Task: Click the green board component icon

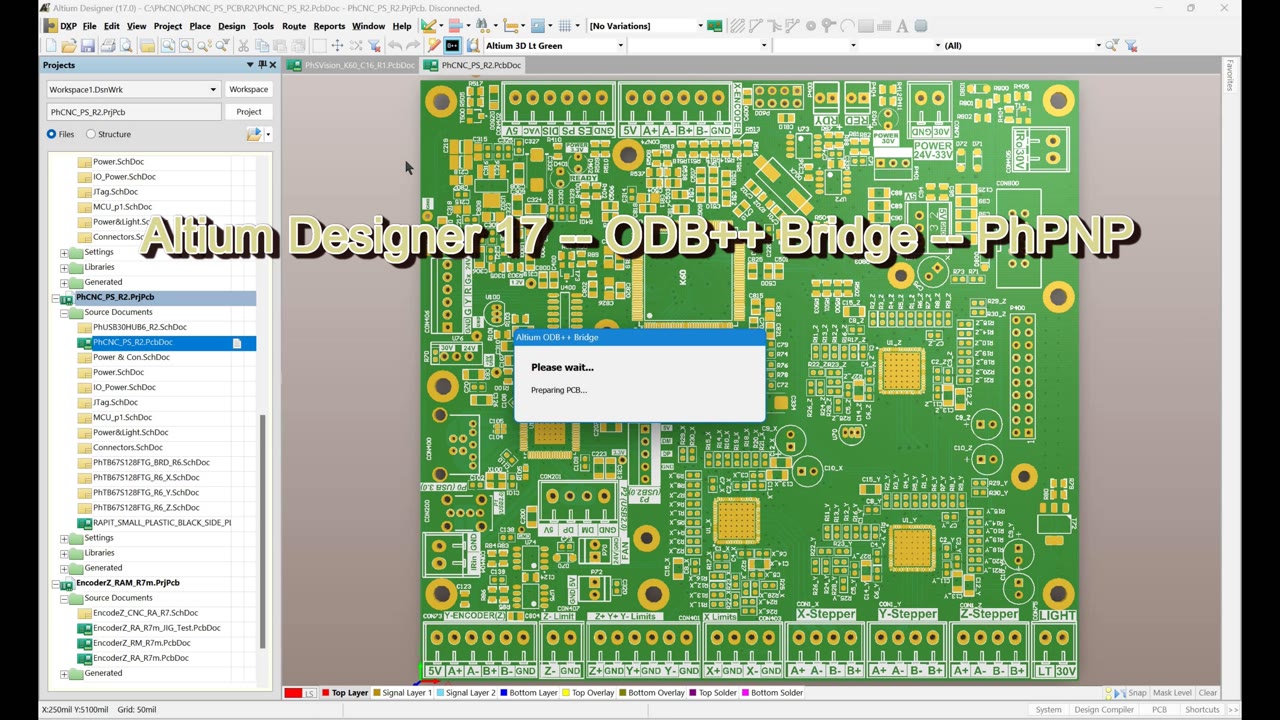Action: [x=714, y=26]
